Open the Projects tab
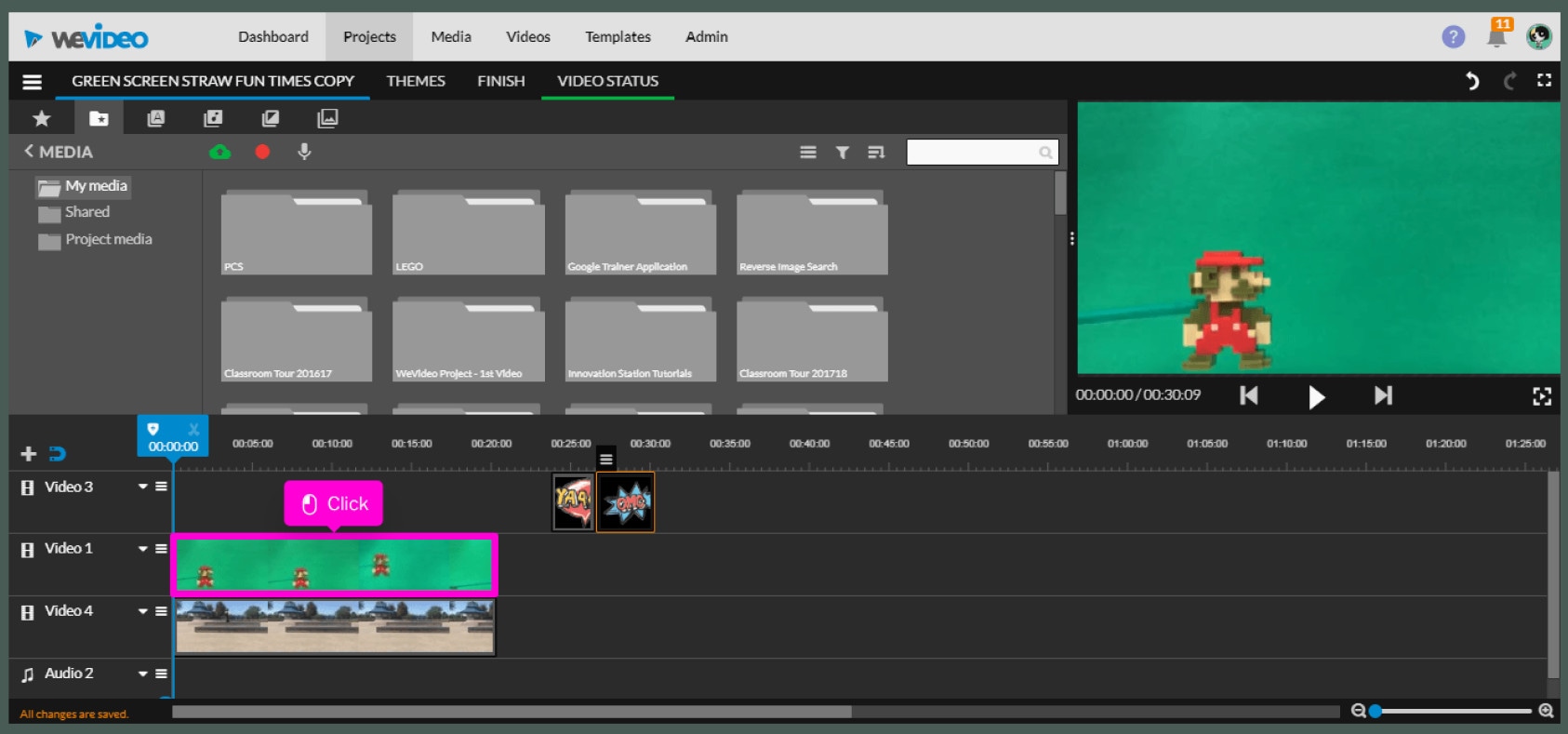 pyautogui.click(x=369, y=36)
